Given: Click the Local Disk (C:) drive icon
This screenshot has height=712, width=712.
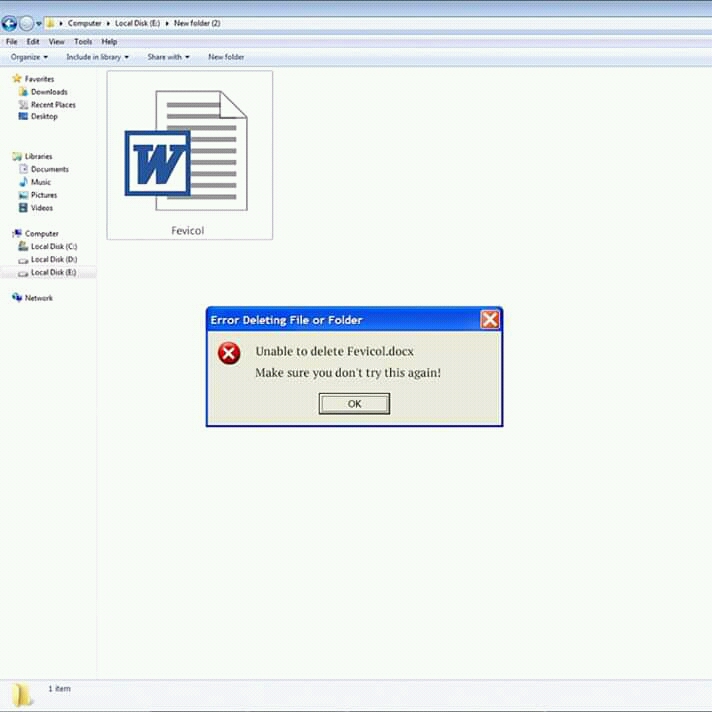Looking at the screenshot, I should pos(23,247).
